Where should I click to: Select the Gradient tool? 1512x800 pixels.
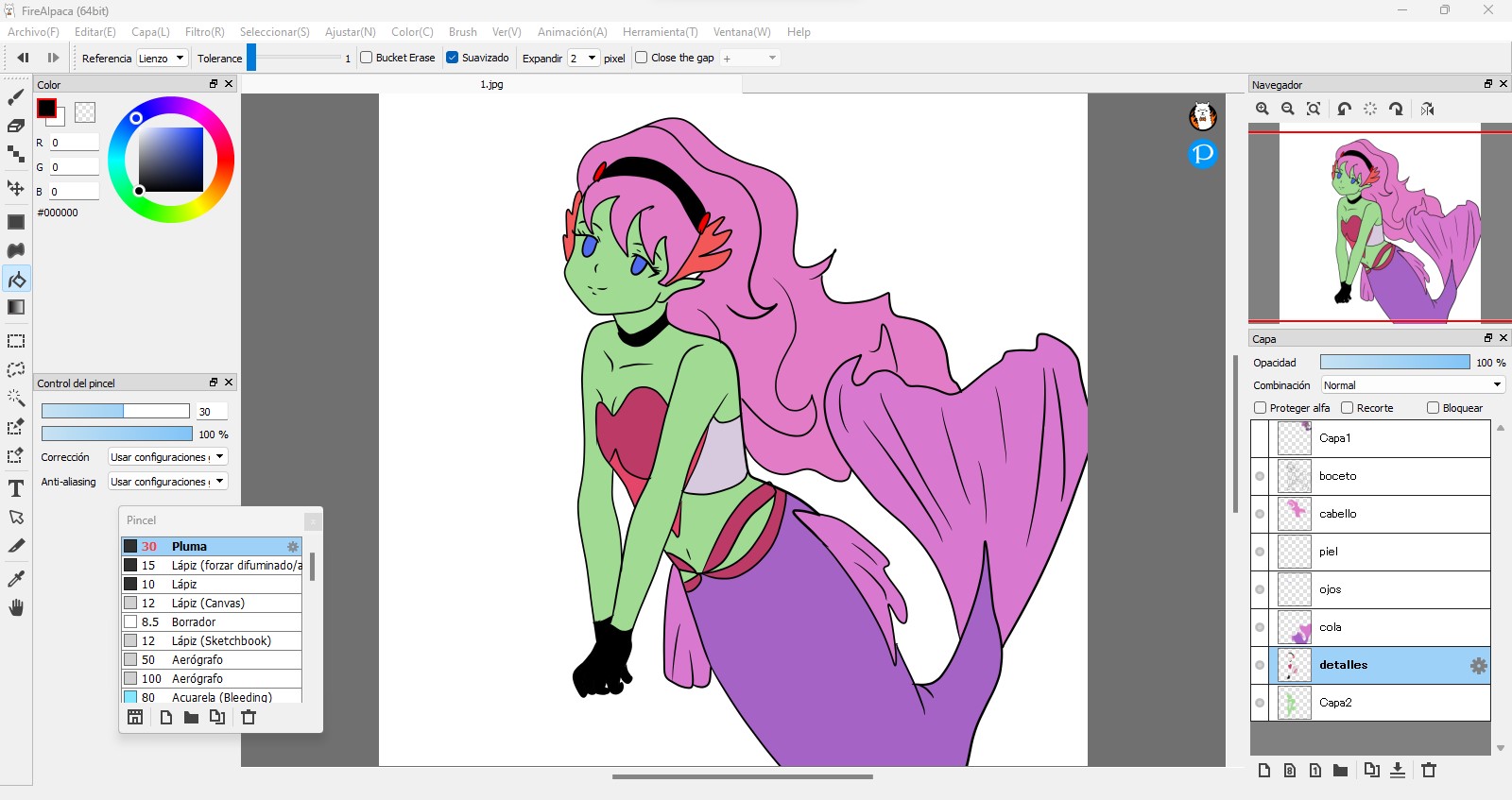[16, 307]
